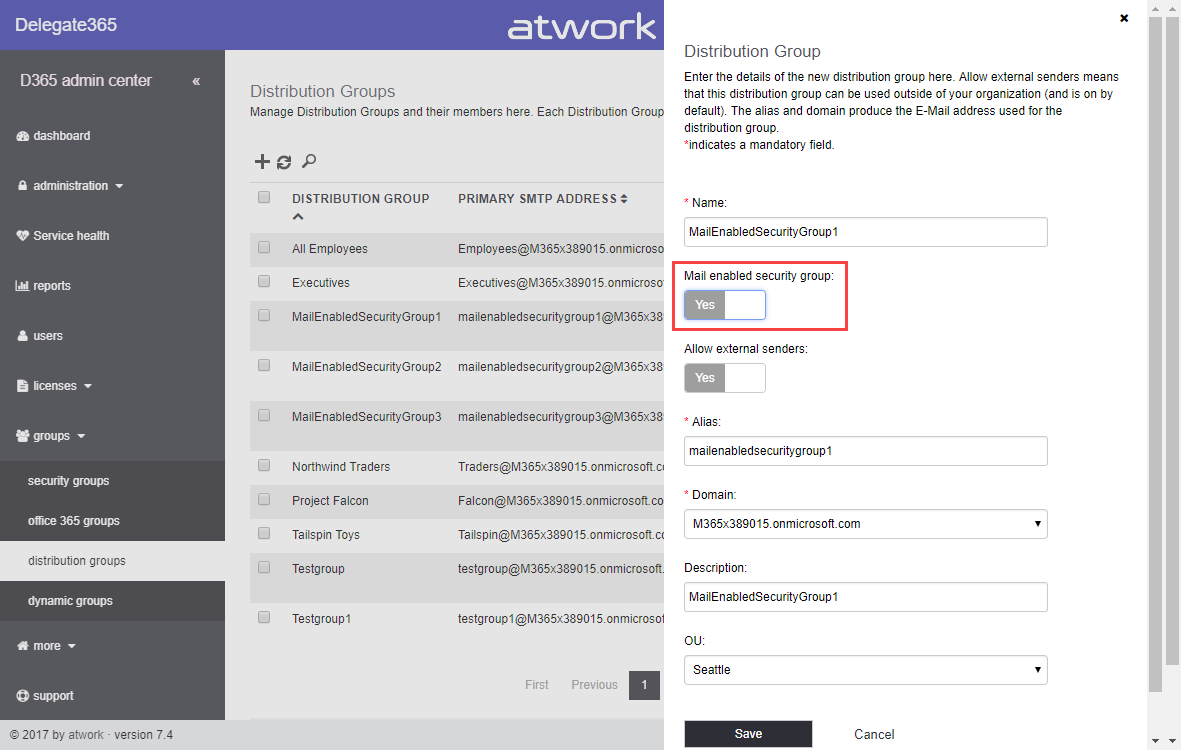Click the Save button
This screenshot has width=1181, height=750.
(x=747, y=734)
